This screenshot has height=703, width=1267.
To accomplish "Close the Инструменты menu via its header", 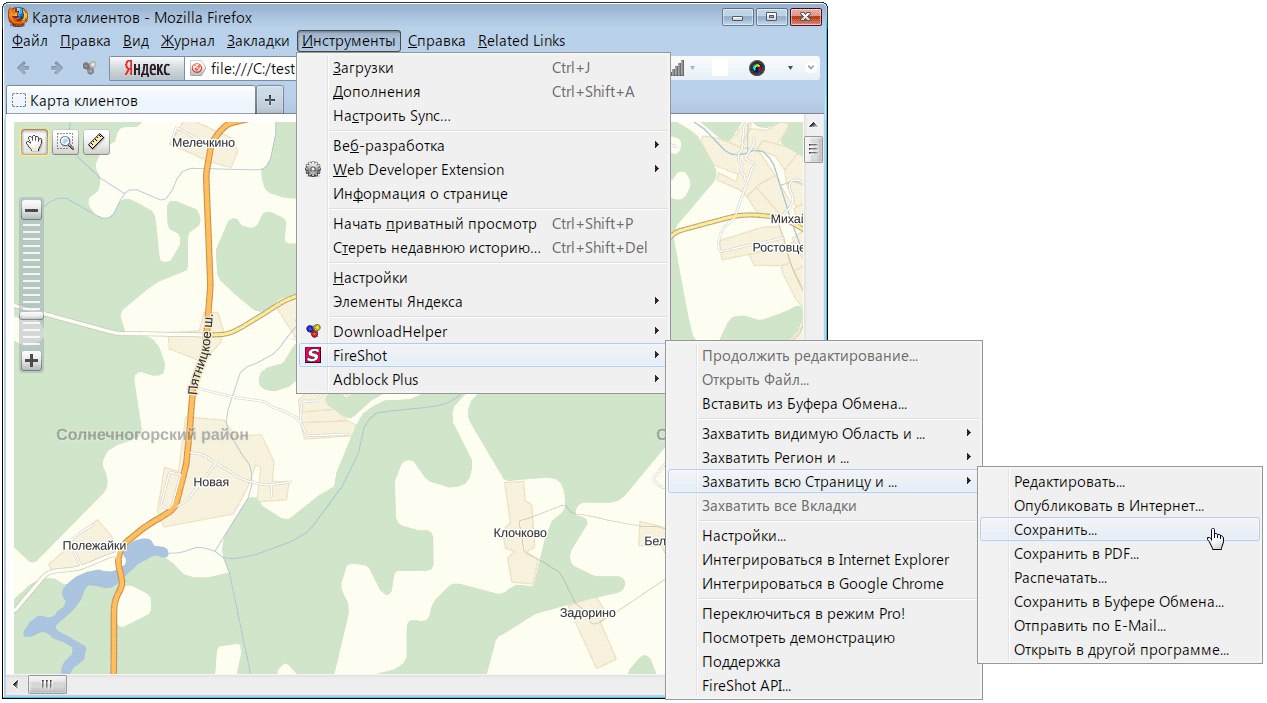I will [349, 41].
